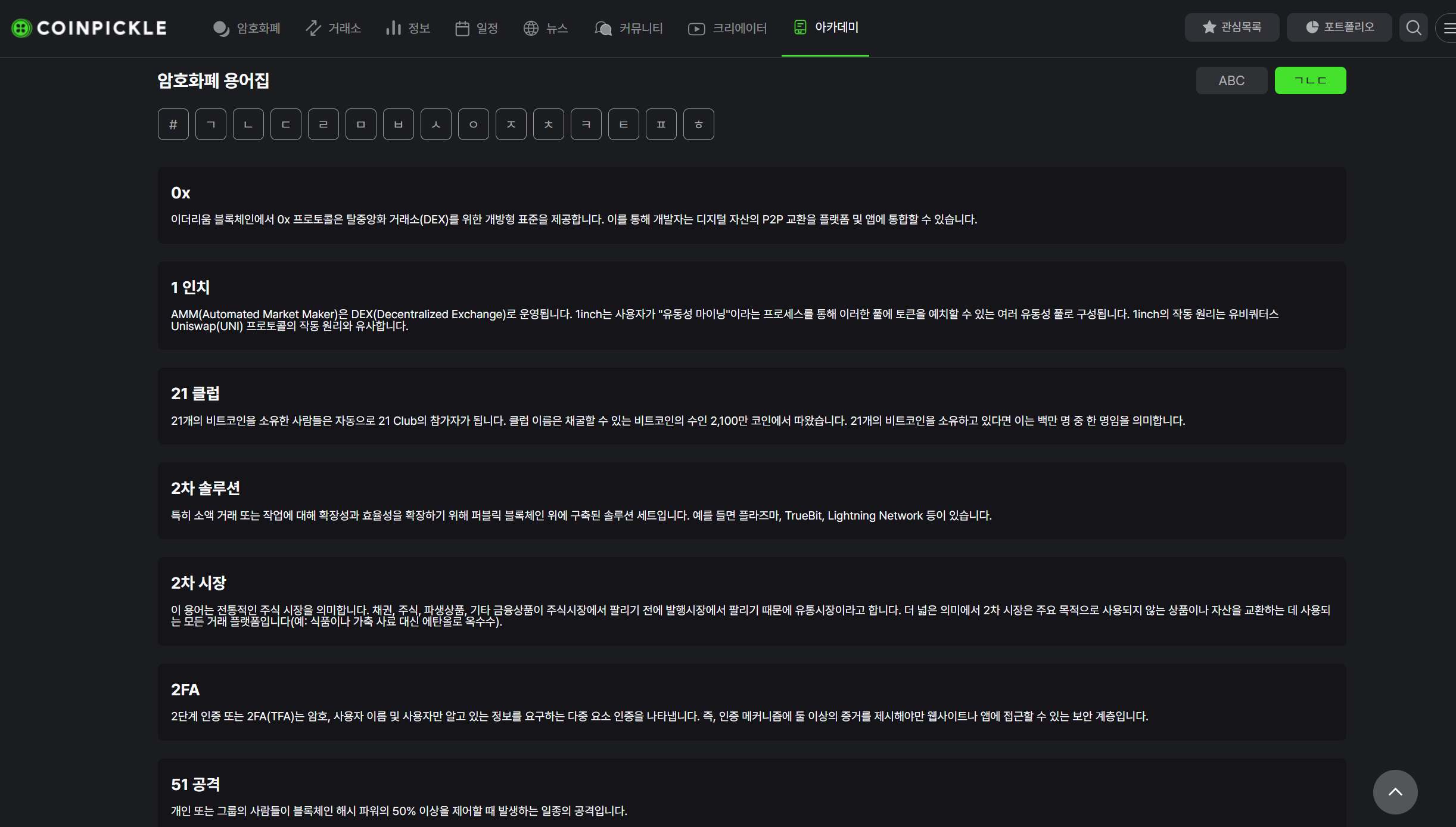Click the 51 공격 entry title

195,784
